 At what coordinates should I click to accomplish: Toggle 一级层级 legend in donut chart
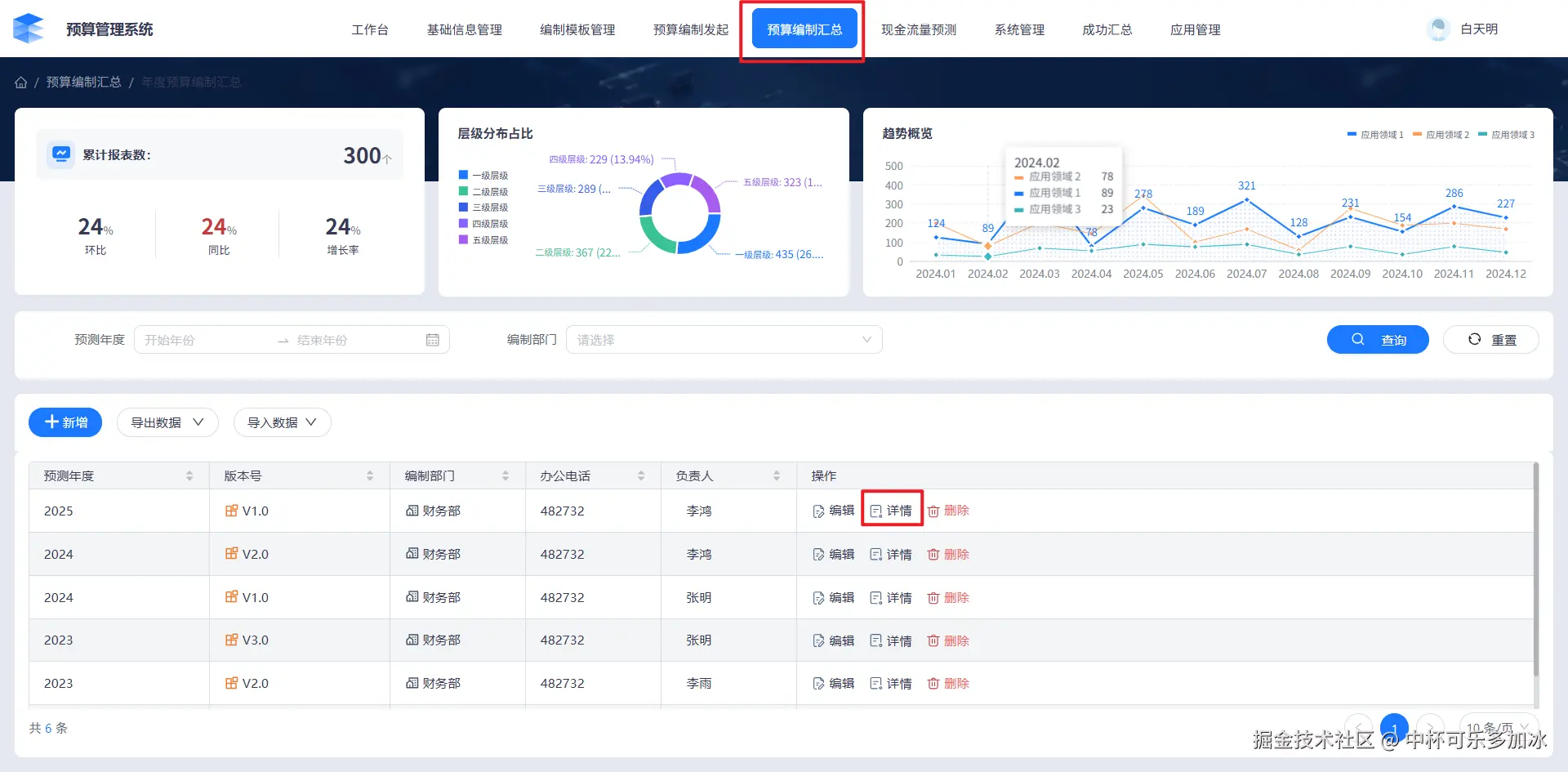click(x=483, y=176)
